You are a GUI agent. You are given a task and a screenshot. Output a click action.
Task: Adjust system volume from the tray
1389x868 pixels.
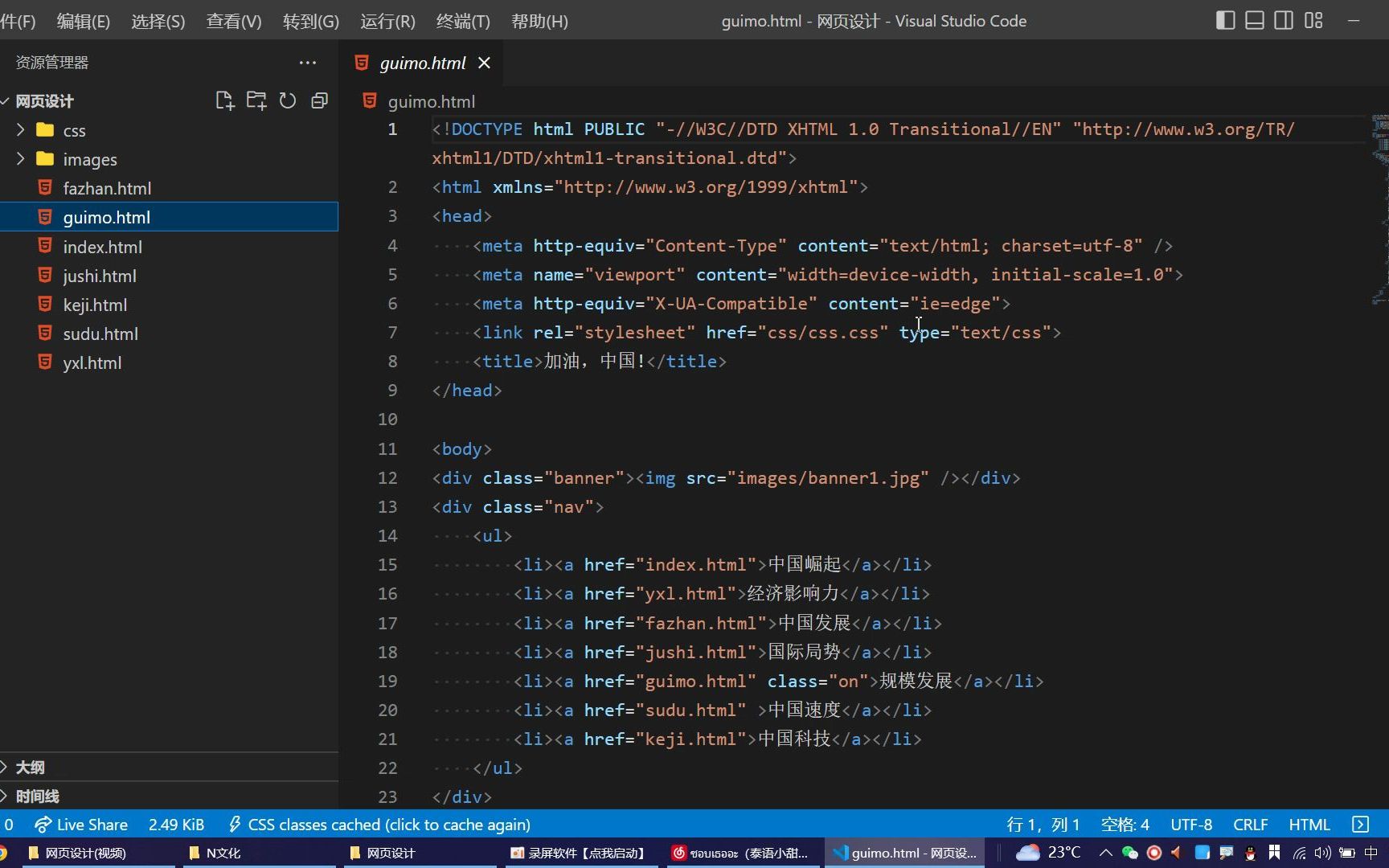point(1322,853)
